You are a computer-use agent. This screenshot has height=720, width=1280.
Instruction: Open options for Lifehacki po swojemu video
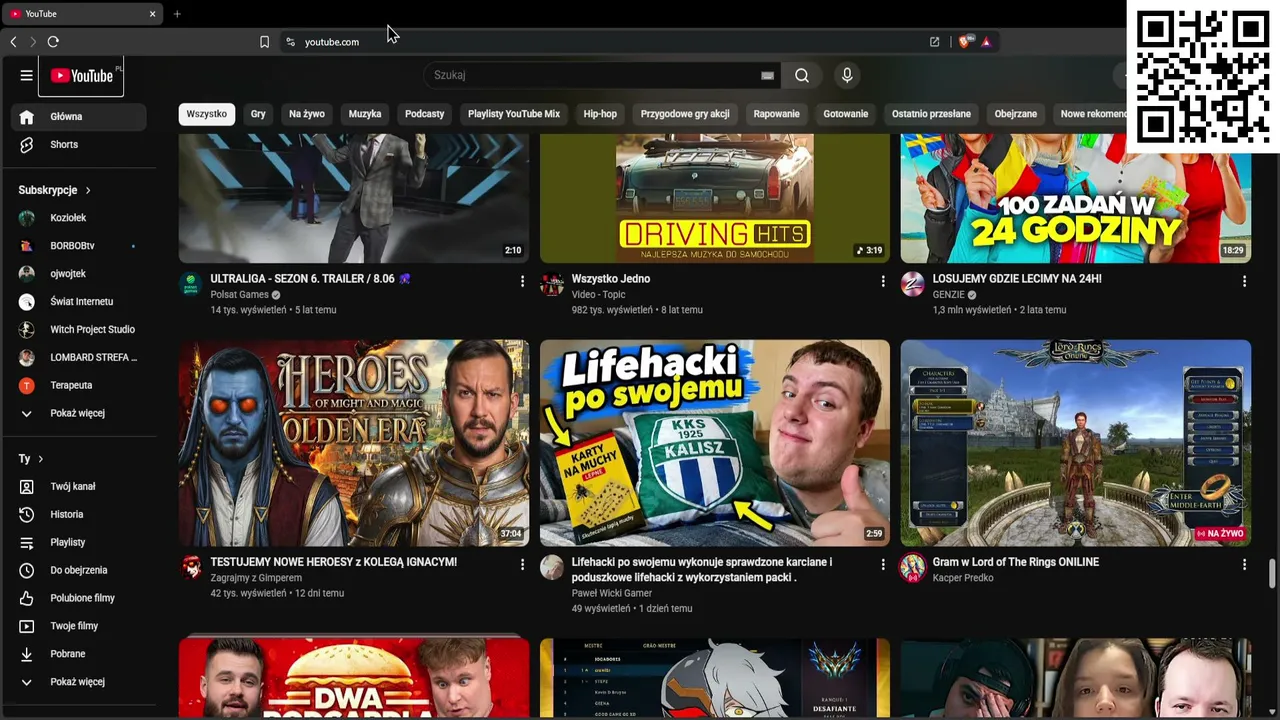[x=883, y=565]
